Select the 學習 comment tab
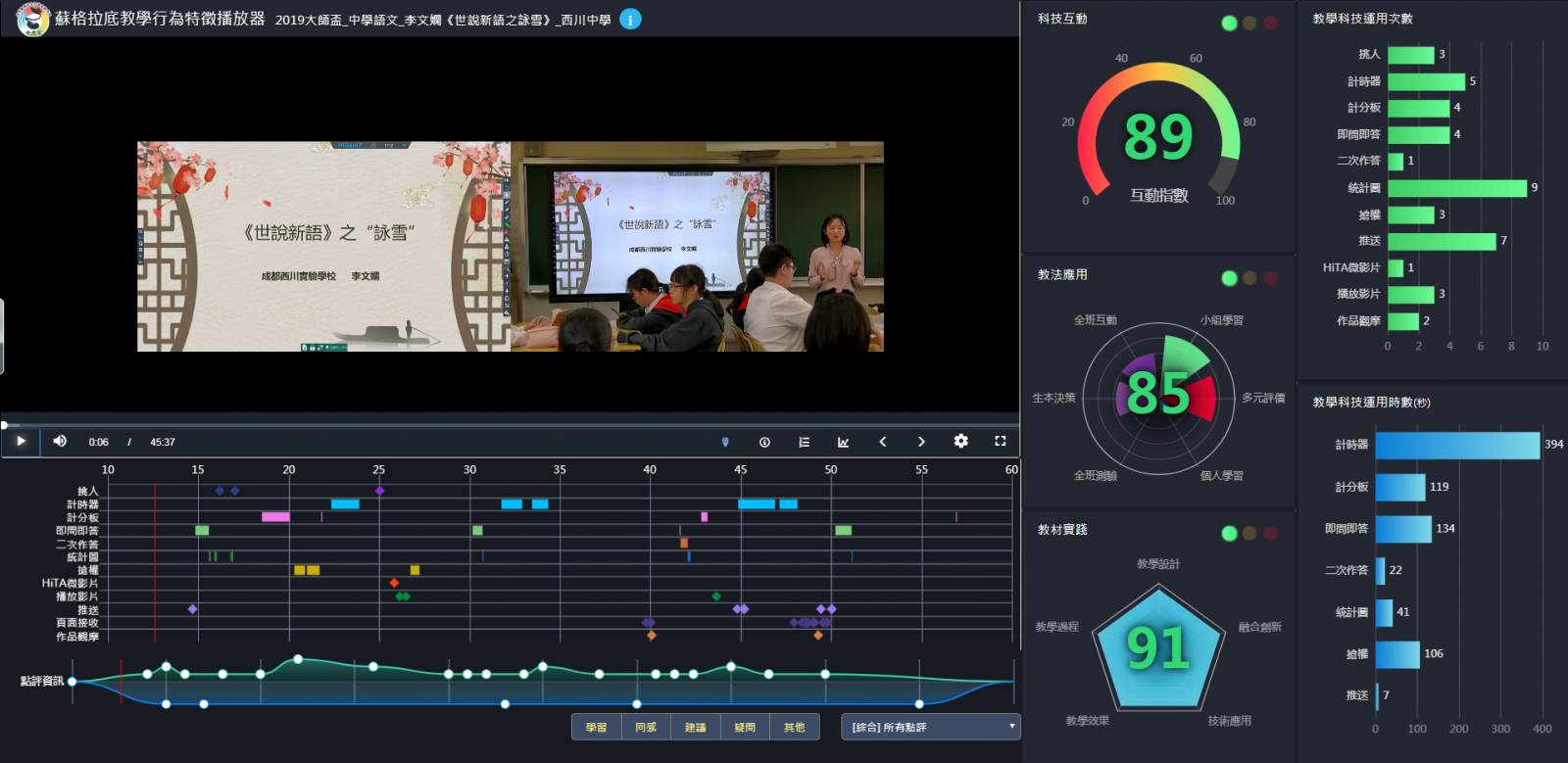 (596, 727)
